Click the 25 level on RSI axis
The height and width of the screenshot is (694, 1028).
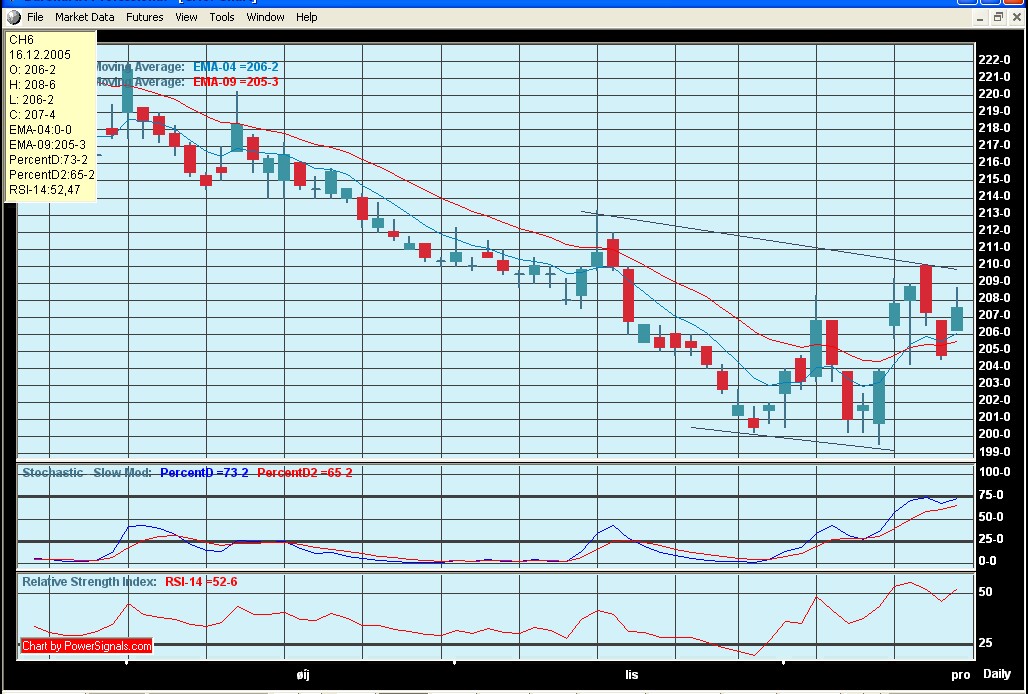[x=985, y=643]
